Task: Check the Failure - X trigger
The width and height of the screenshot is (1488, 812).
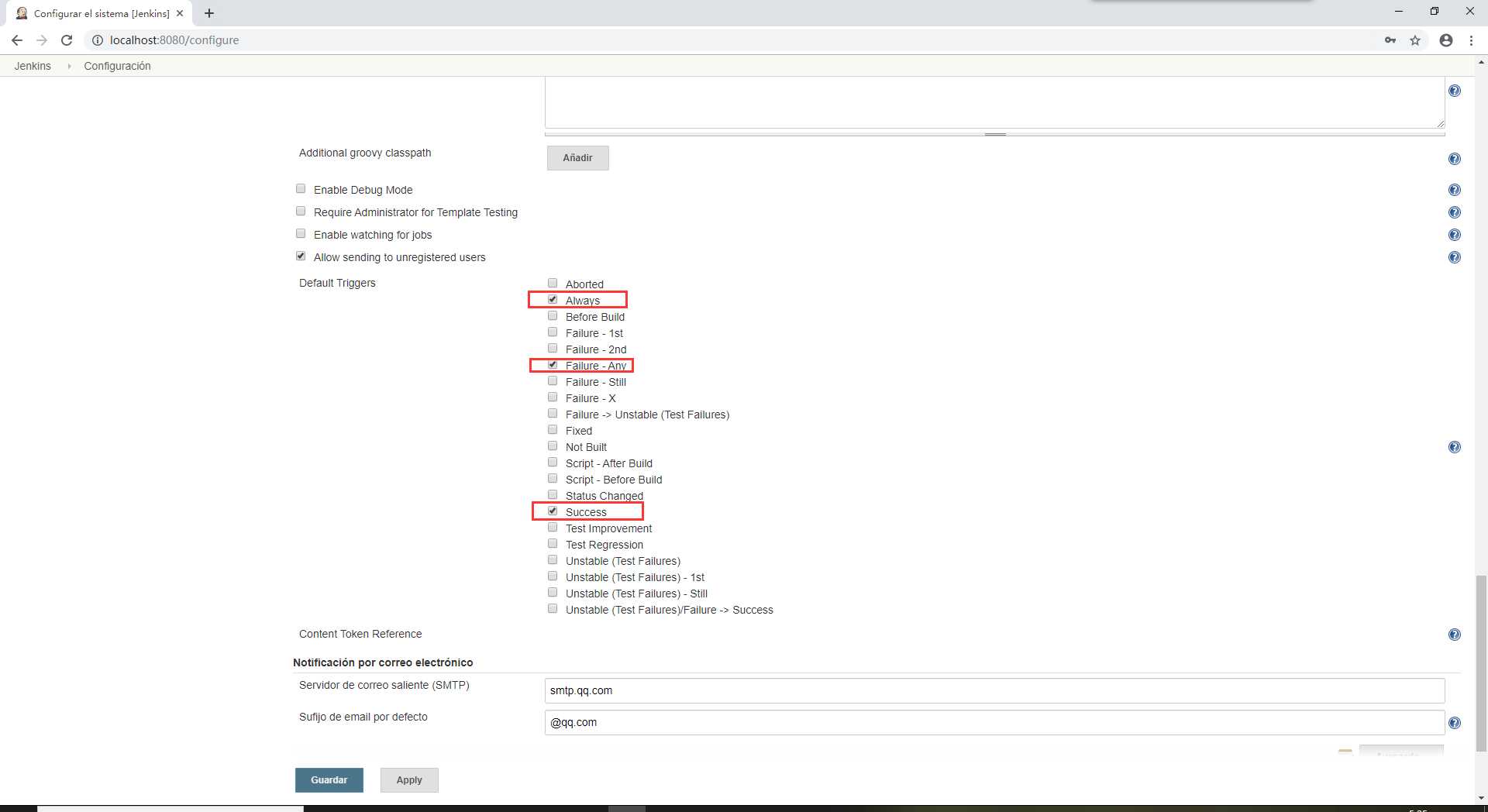Action: click(553, 397)
